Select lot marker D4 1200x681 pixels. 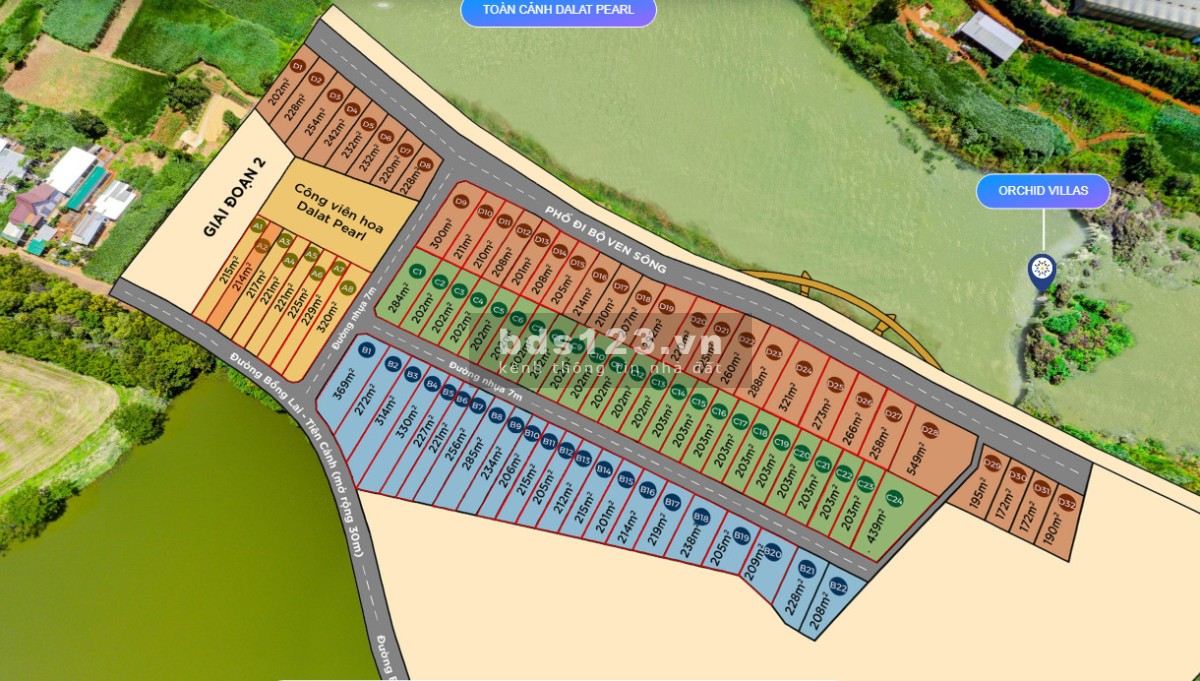[352, 109]
